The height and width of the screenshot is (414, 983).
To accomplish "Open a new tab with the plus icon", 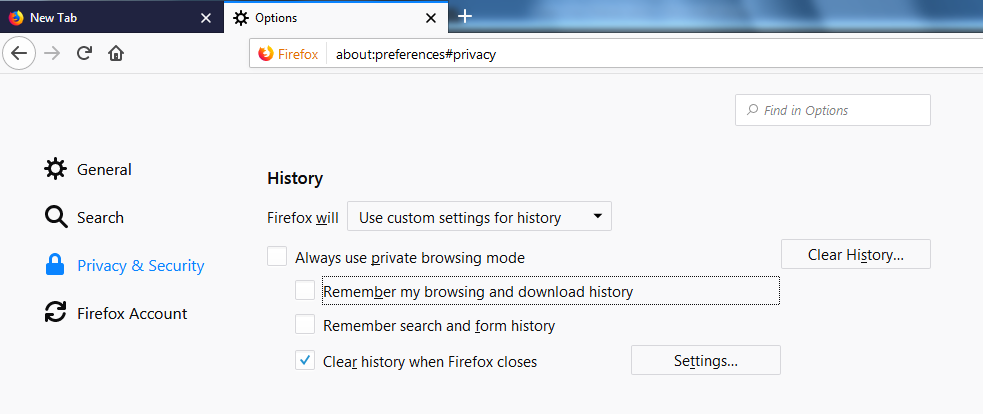I will click(x=465, y=17).
